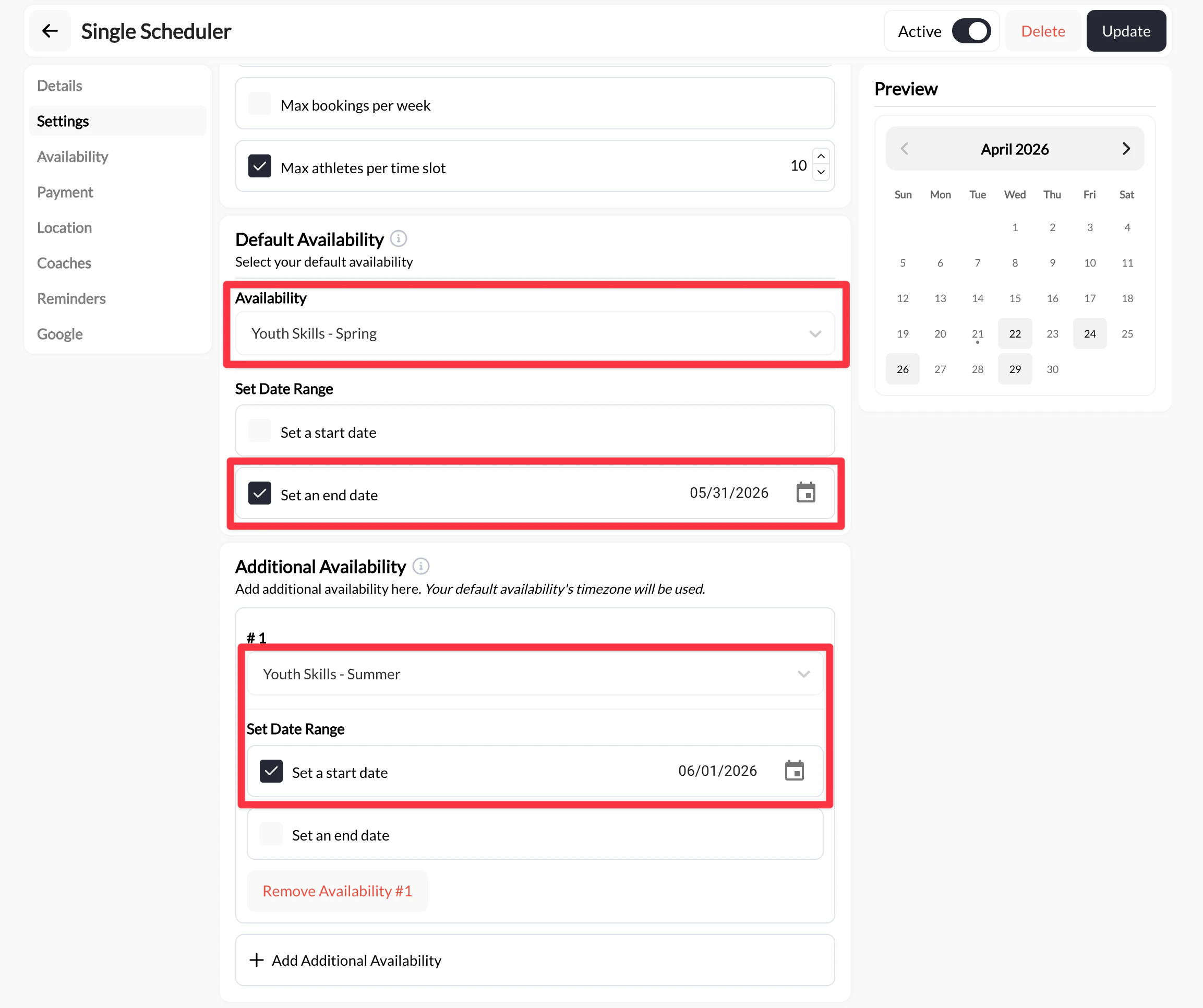Click the back arrow next to Single Scheduler
The width and height of the screenshot is (1203, 1008).
click(50, 31)
